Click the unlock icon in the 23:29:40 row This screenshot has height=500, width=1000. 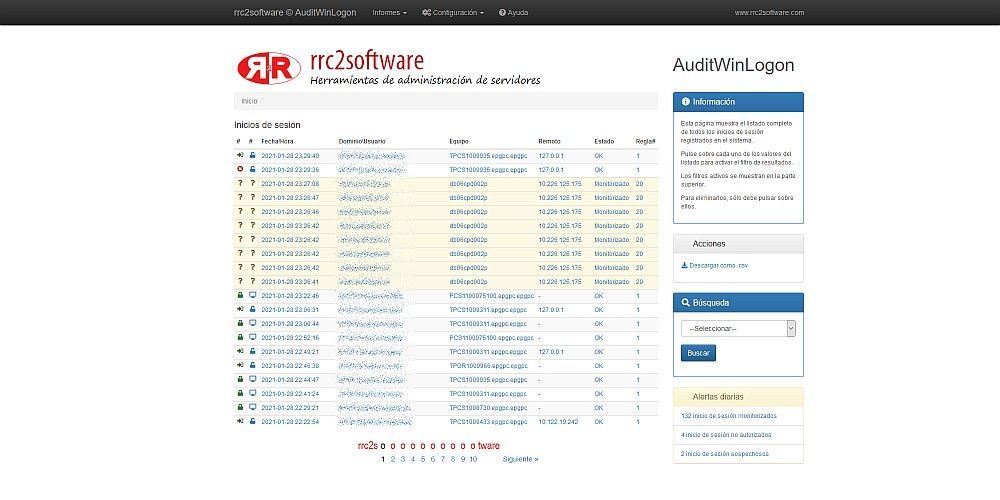coord(253,156)
